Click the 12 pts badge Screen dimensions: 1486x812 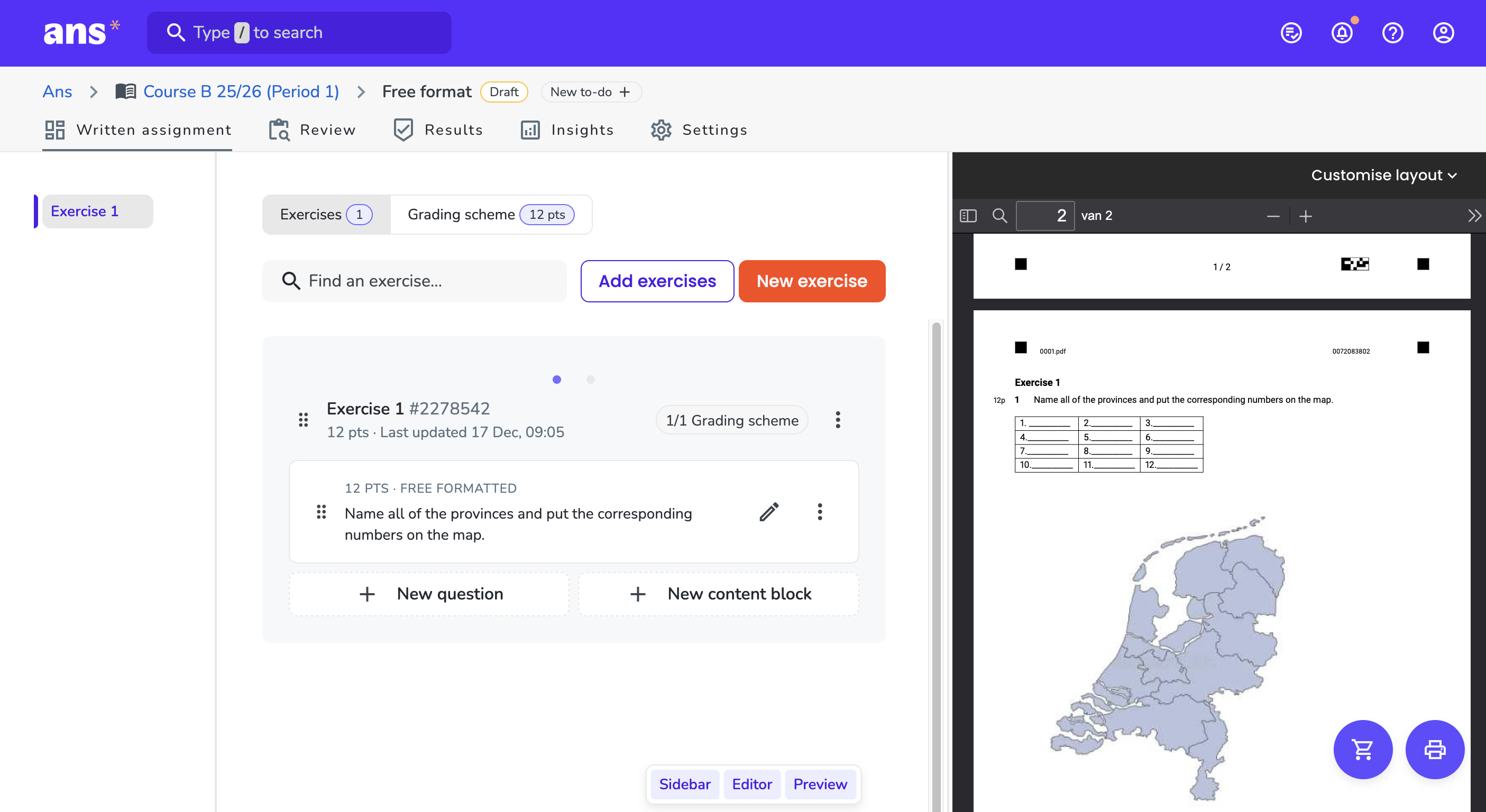point(547,215)
